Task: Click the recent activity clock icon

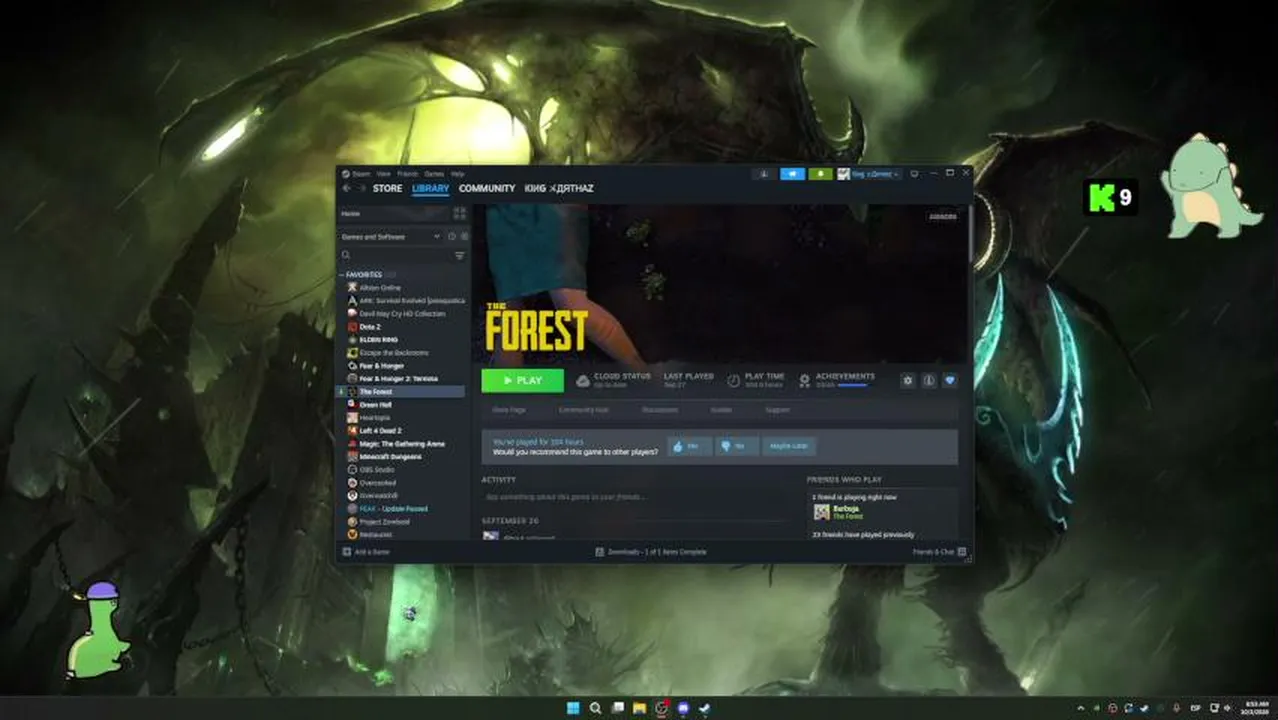Action: (x=452, y=237)
